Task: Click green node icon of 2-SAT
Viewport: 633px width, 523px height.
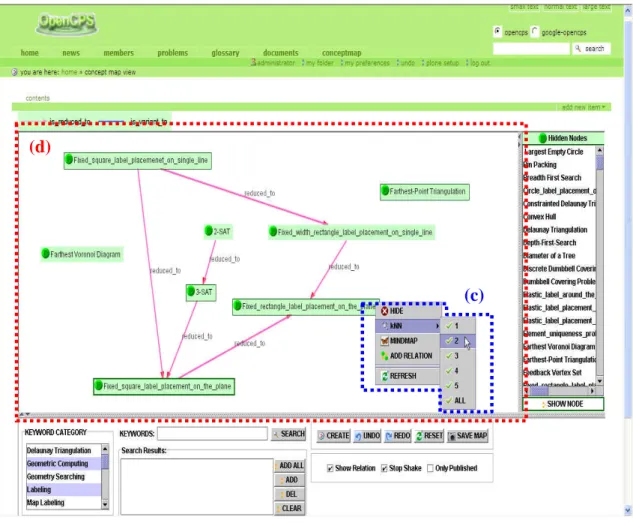Action: click(208, 231)
